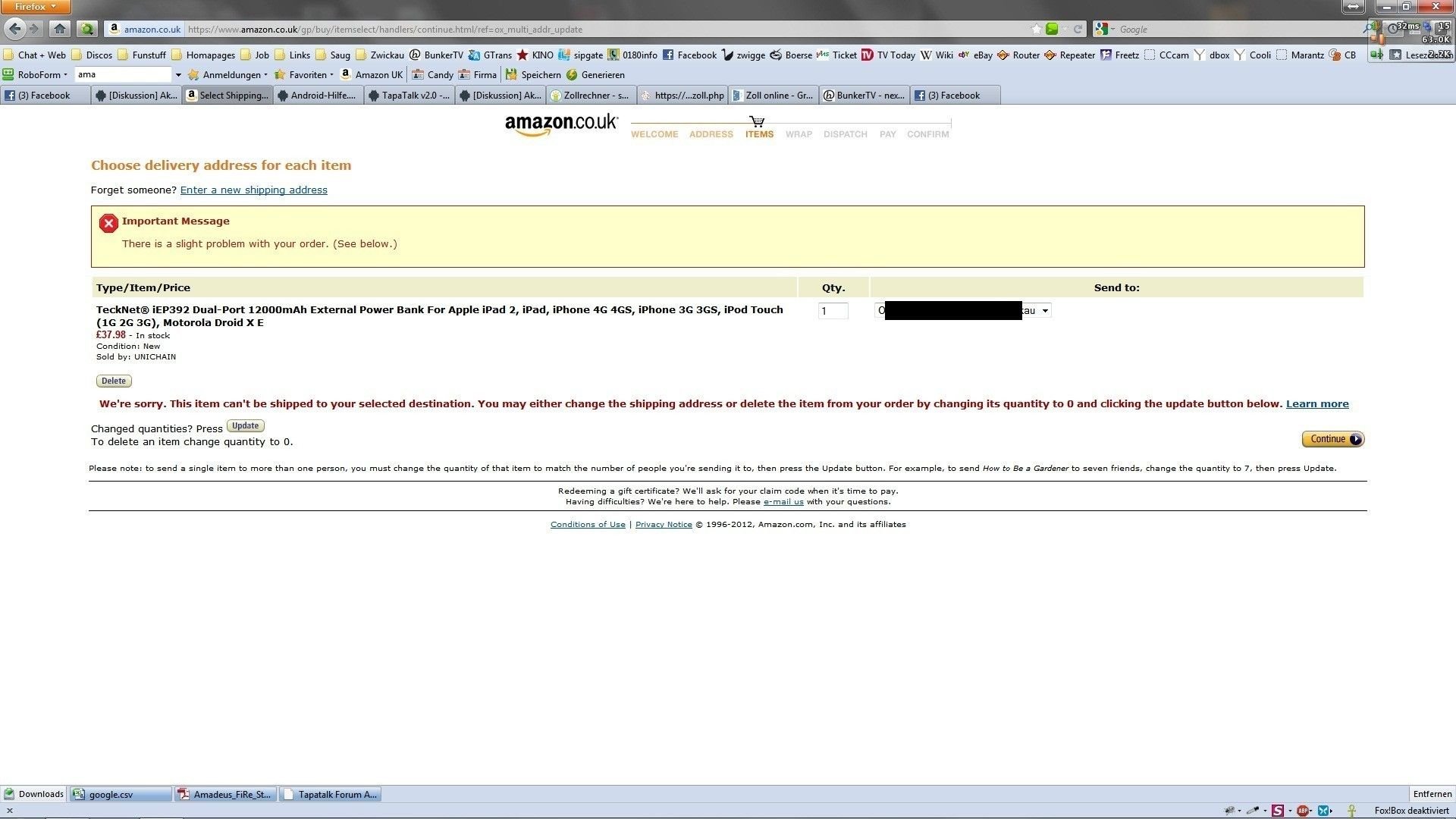The width and height of the screenshot is (1456, 819).
Task: Click the URL in the address bar
Action: (x=384, y=29)
